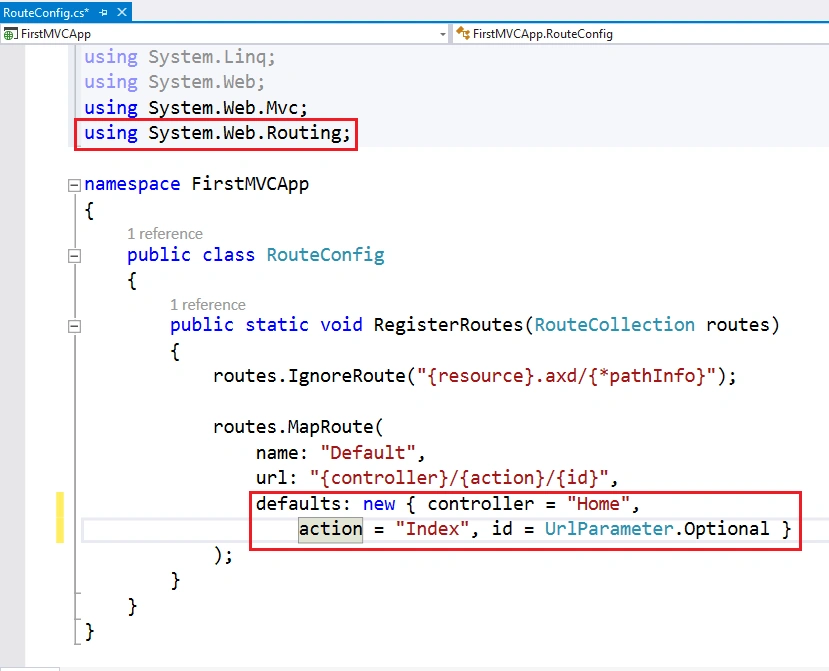Image resolution: width=829 pixels, height=671 pixels.
Task: Open the FirstMVCApp.RouteConfig type dropdown
Action: (640, 34)
